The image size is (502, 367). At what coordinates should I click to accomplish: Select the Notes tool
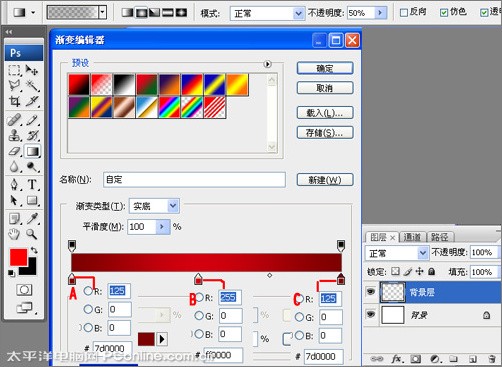click(14, 219)
